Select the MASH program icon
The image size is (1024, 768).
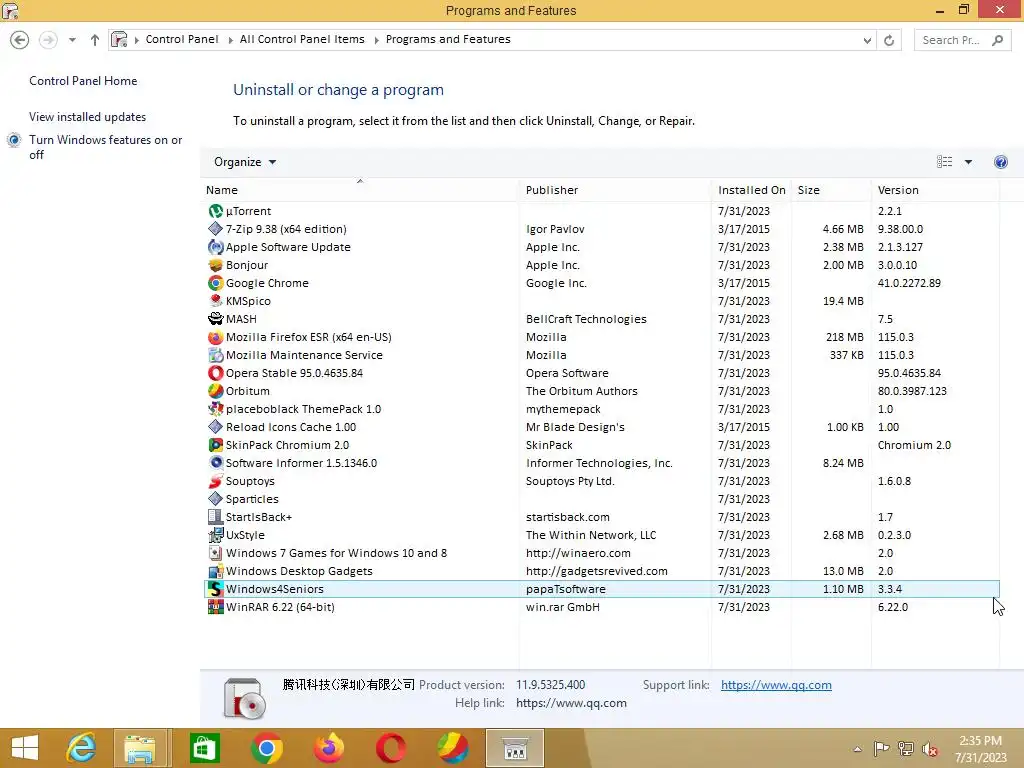coord(216,319)
